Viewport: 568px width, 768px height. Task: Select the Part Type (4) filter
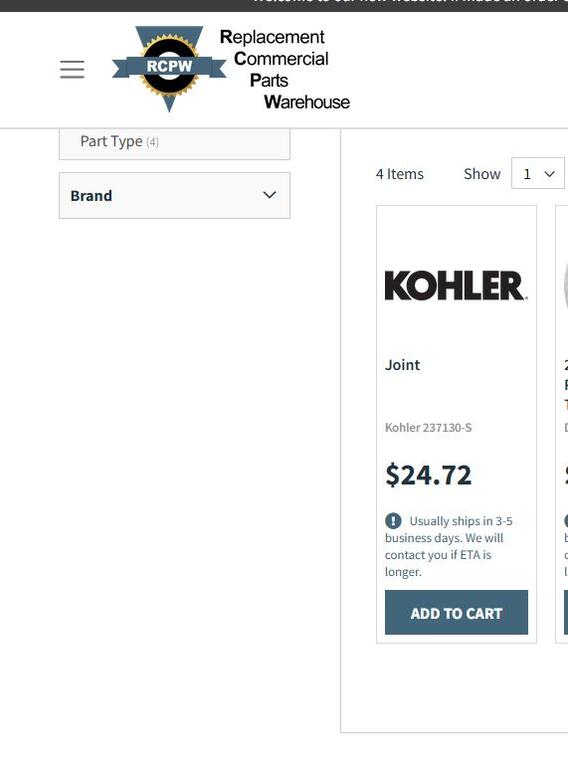(174, 142)
